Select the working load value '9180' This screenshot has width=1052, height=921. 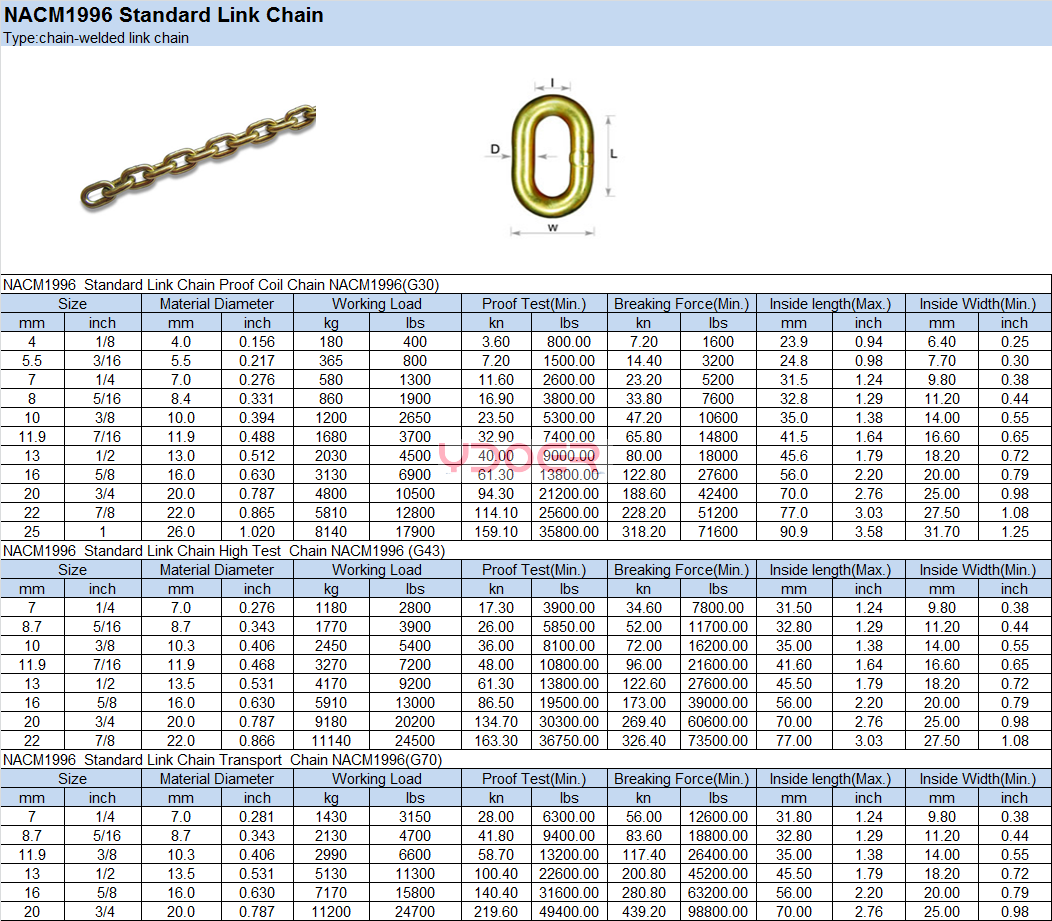click(331, 722)
